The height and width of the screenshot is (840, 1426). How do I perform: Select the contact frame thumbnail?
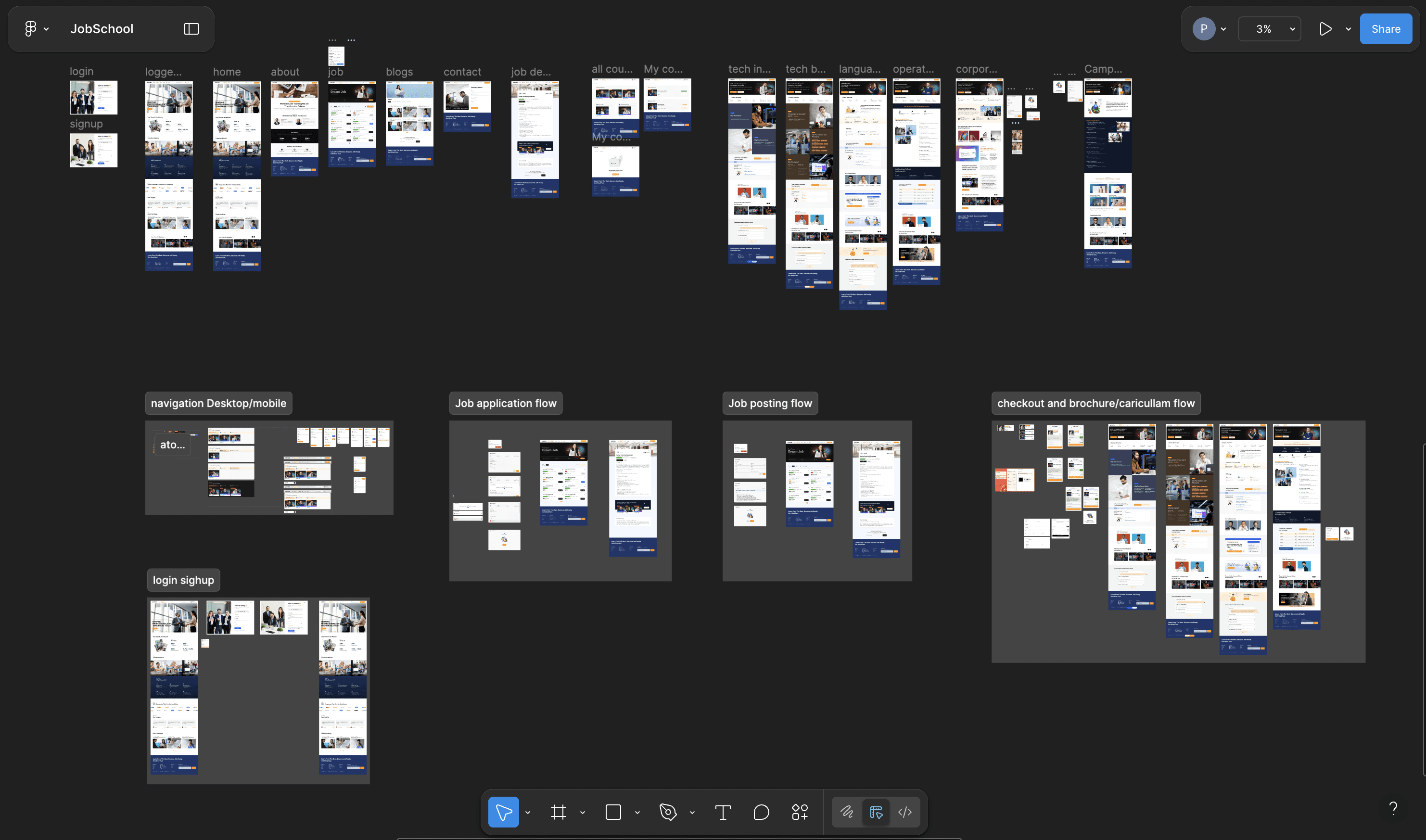(x=467, y=106)
